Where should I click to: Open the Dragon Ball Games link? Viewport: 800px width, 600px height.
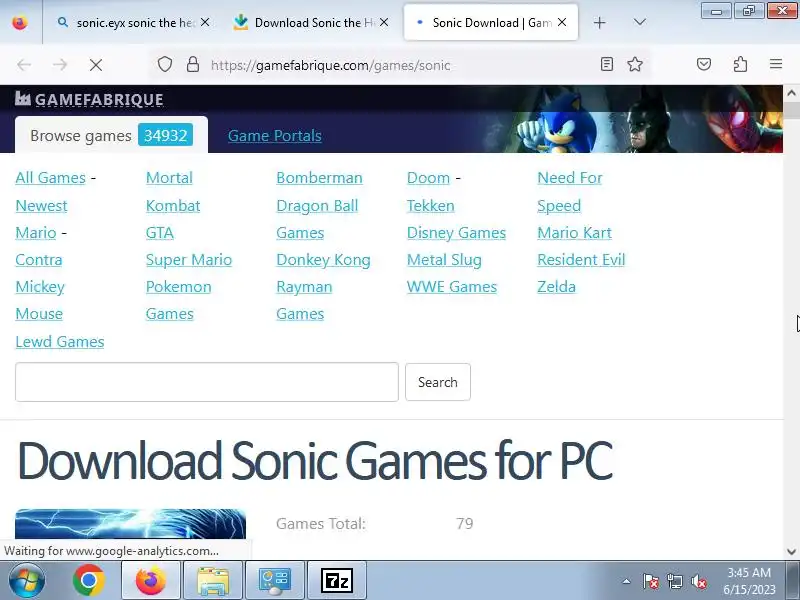click(x=317, y=219)
